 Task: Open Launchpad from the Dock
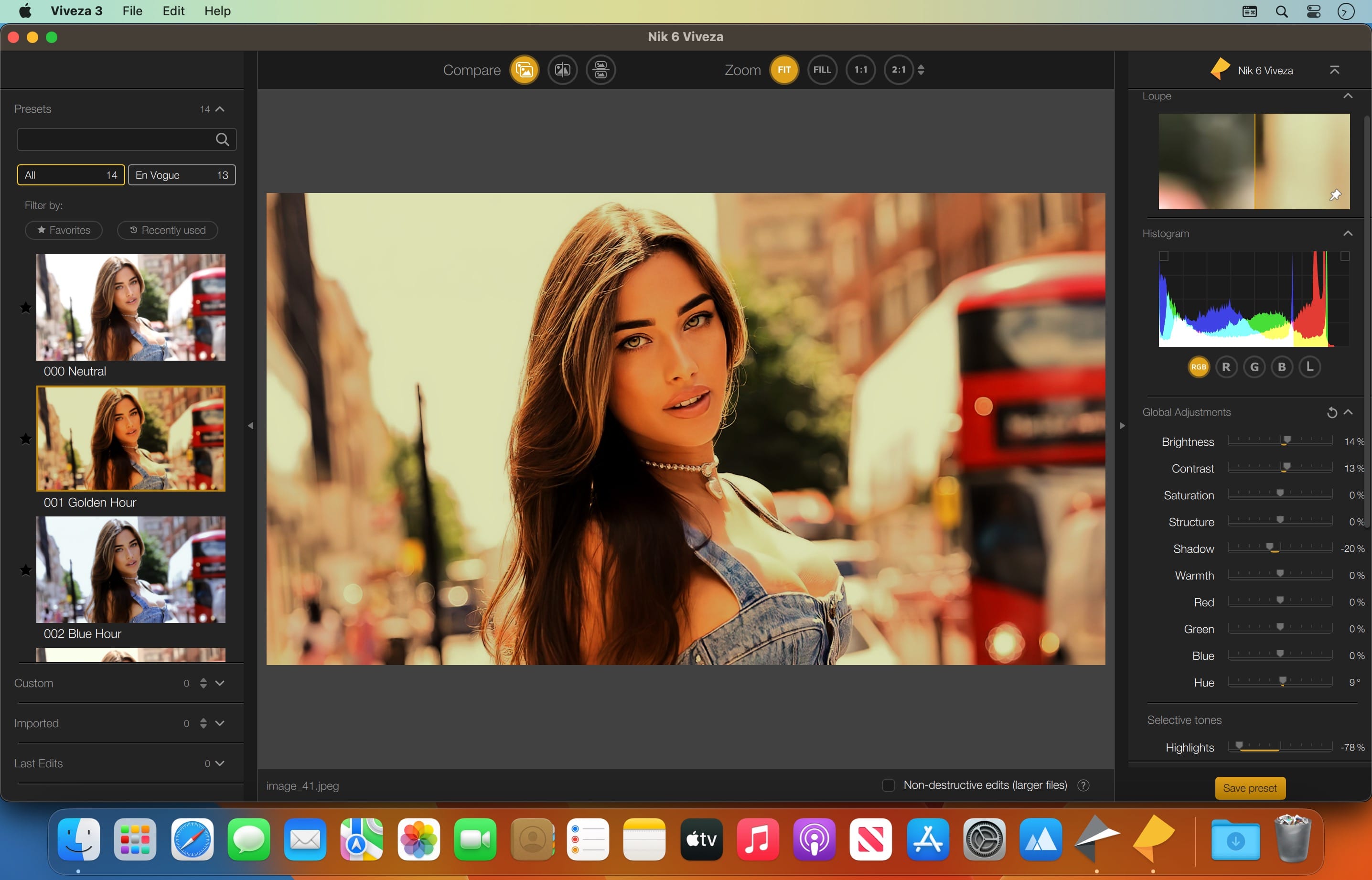[135, 839]
